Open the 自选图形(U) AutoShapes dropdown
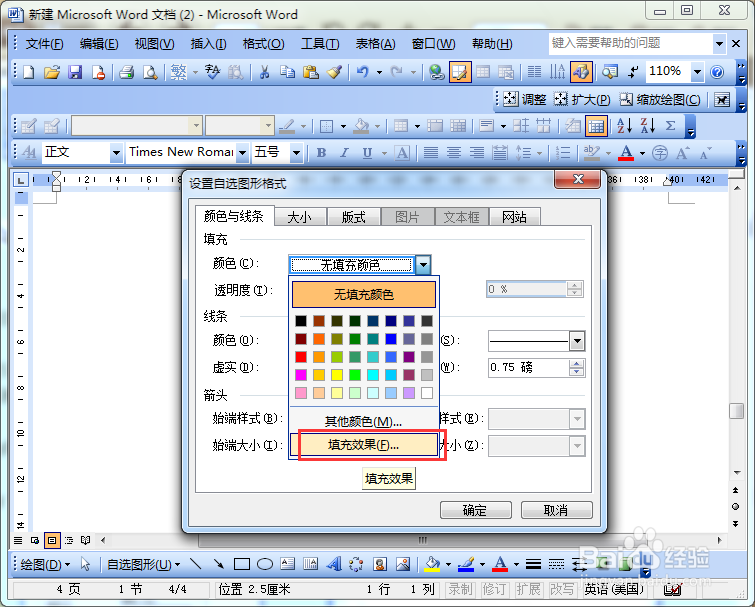This screenshot has height=607, width=755. pos(143,564)
